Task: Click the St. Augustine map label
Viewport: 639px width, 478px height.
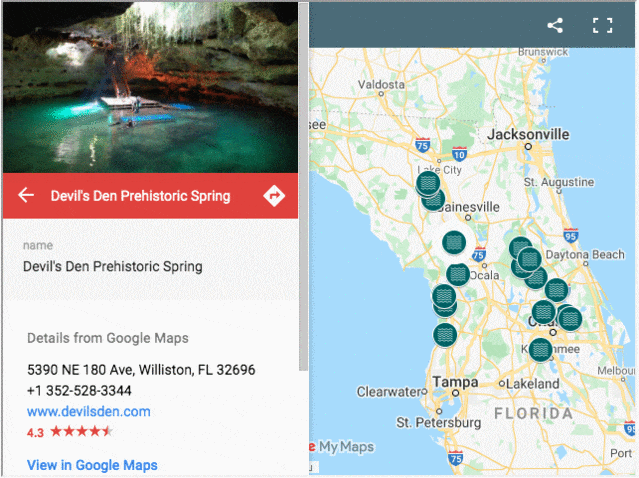Action: pyautogui.click(x=559, y=182)
